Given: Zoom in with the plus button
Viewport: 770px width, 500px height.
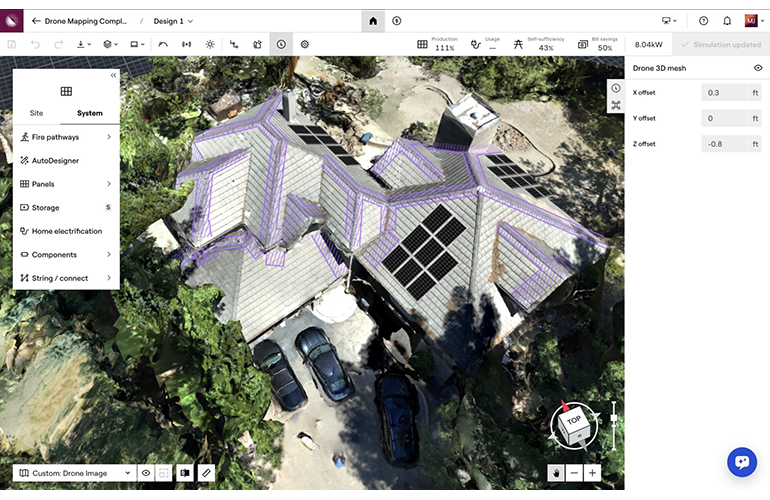Looking at the screenshot, I should coord(592,473).
